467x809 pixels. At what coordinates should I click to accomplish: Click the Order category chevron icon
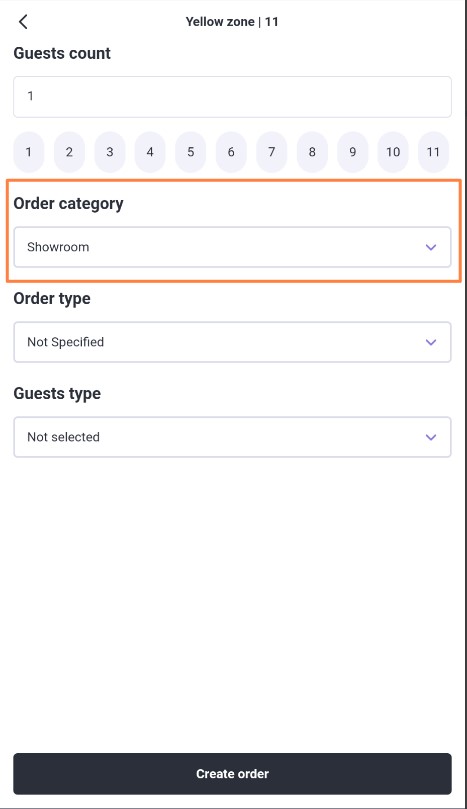point(431,247)
